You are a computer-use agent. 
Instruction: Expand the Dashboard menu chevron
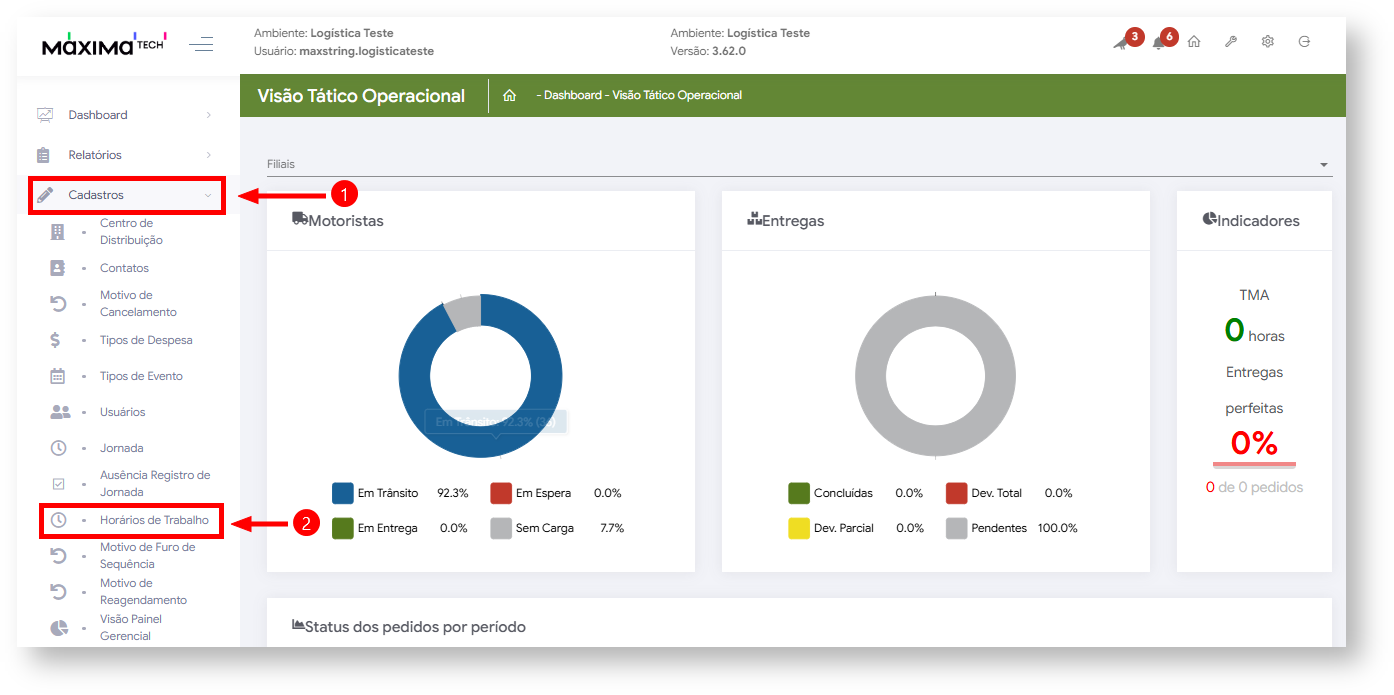(208, 115)
